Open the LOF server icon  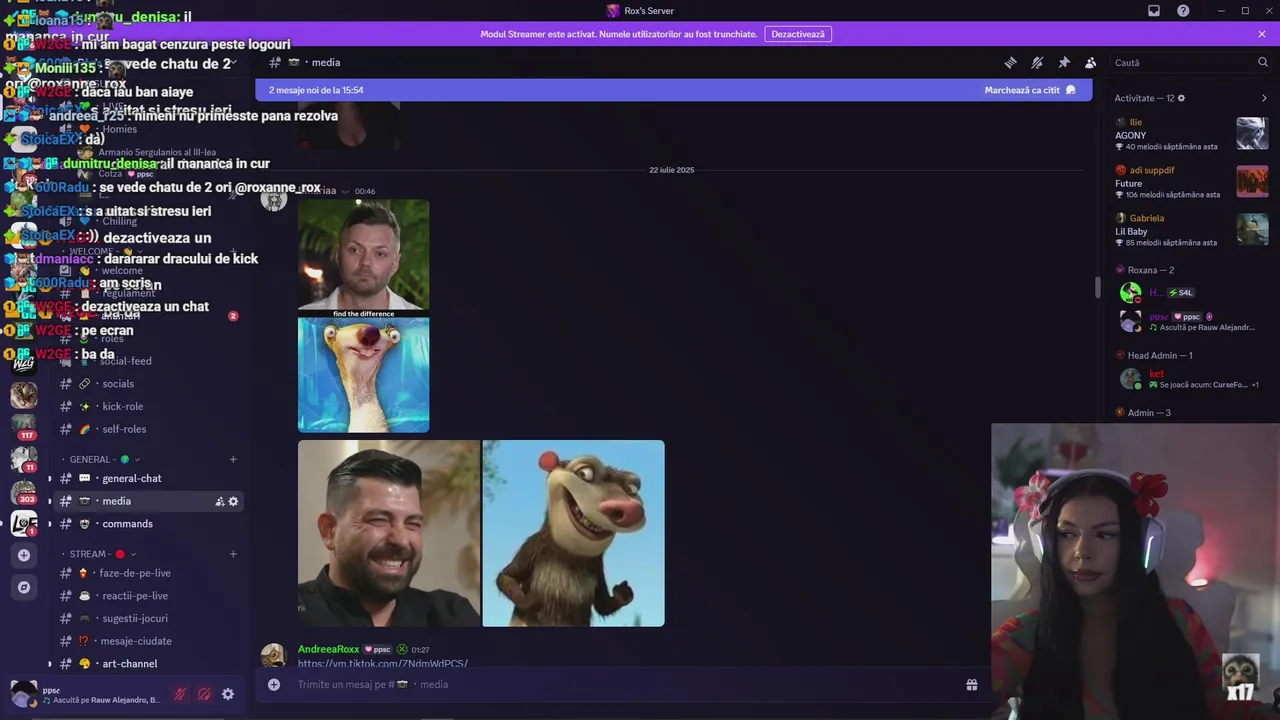(x=24, y=523)
